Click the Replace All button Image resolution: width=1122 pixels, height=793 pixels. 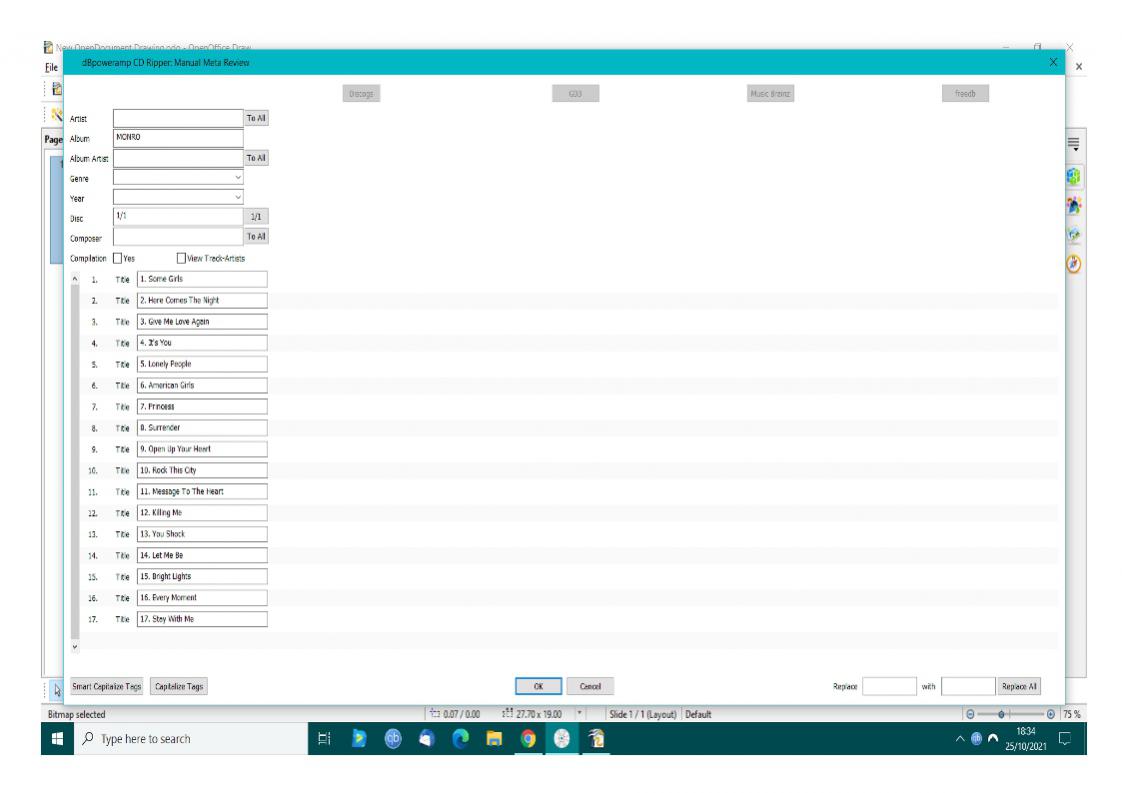tap(1018, 686)
